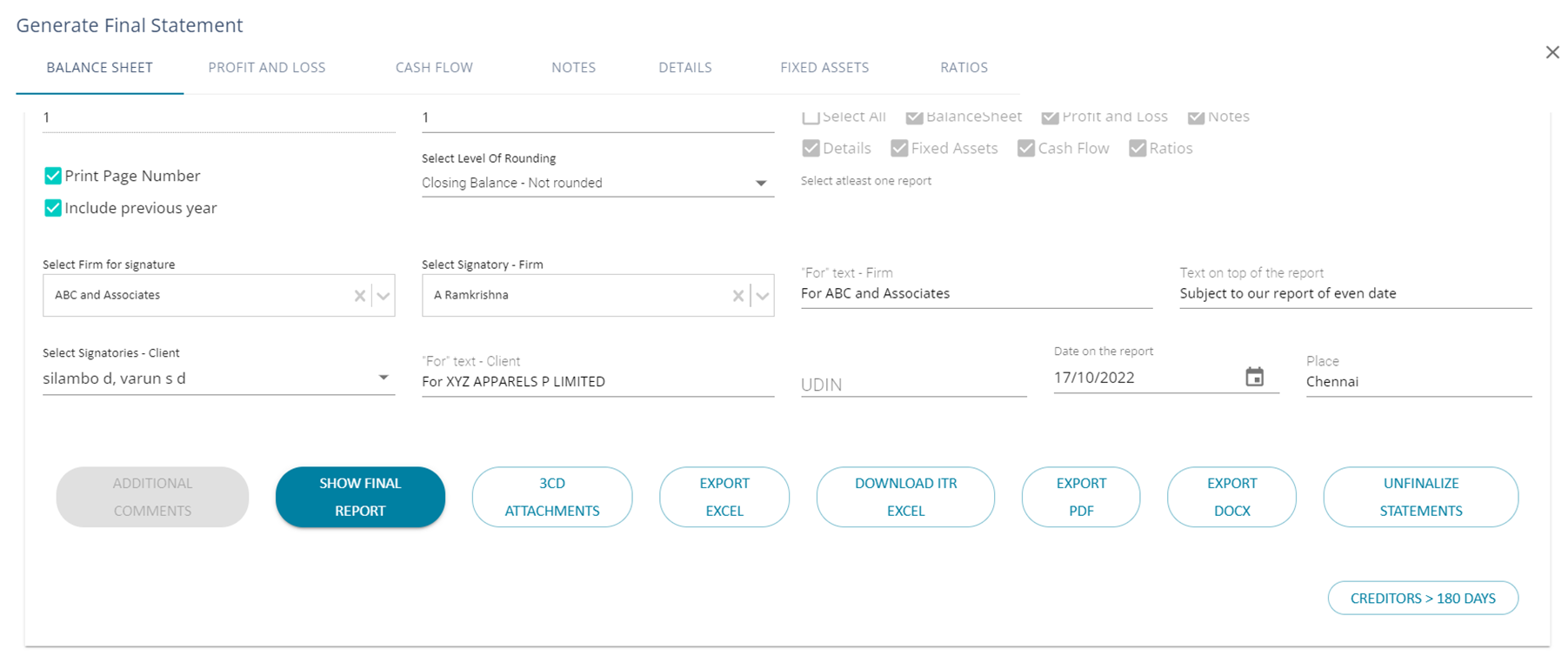Expand the Select Level Of Rounding dropdown
The height and width of the screenshot is (663, 1568).
coord(761,183)
